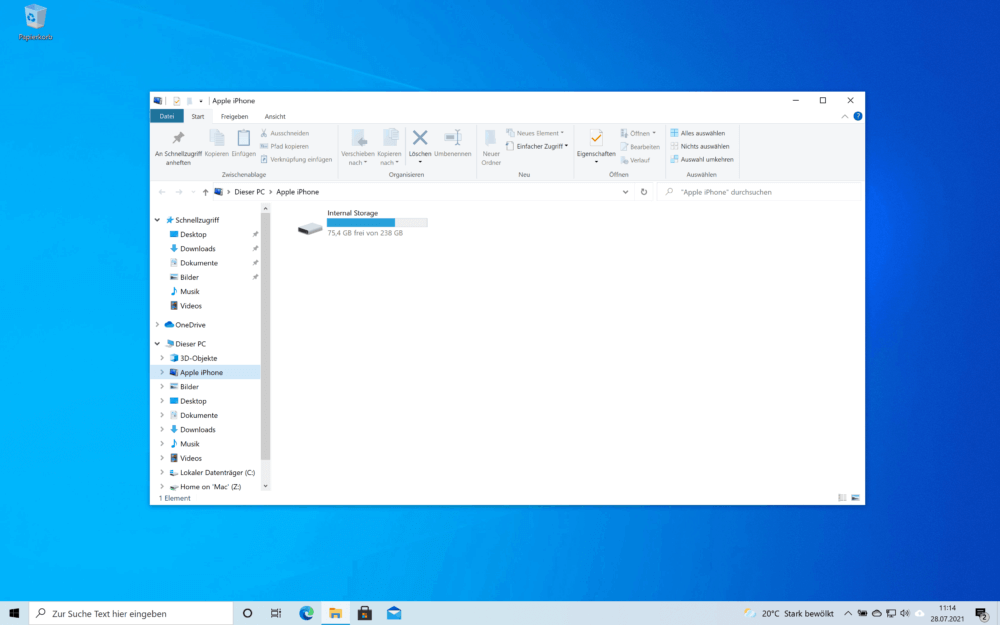Open Task View on the taskbar
The width and height of the screenshot is (1000, 625).
[276, 613]
